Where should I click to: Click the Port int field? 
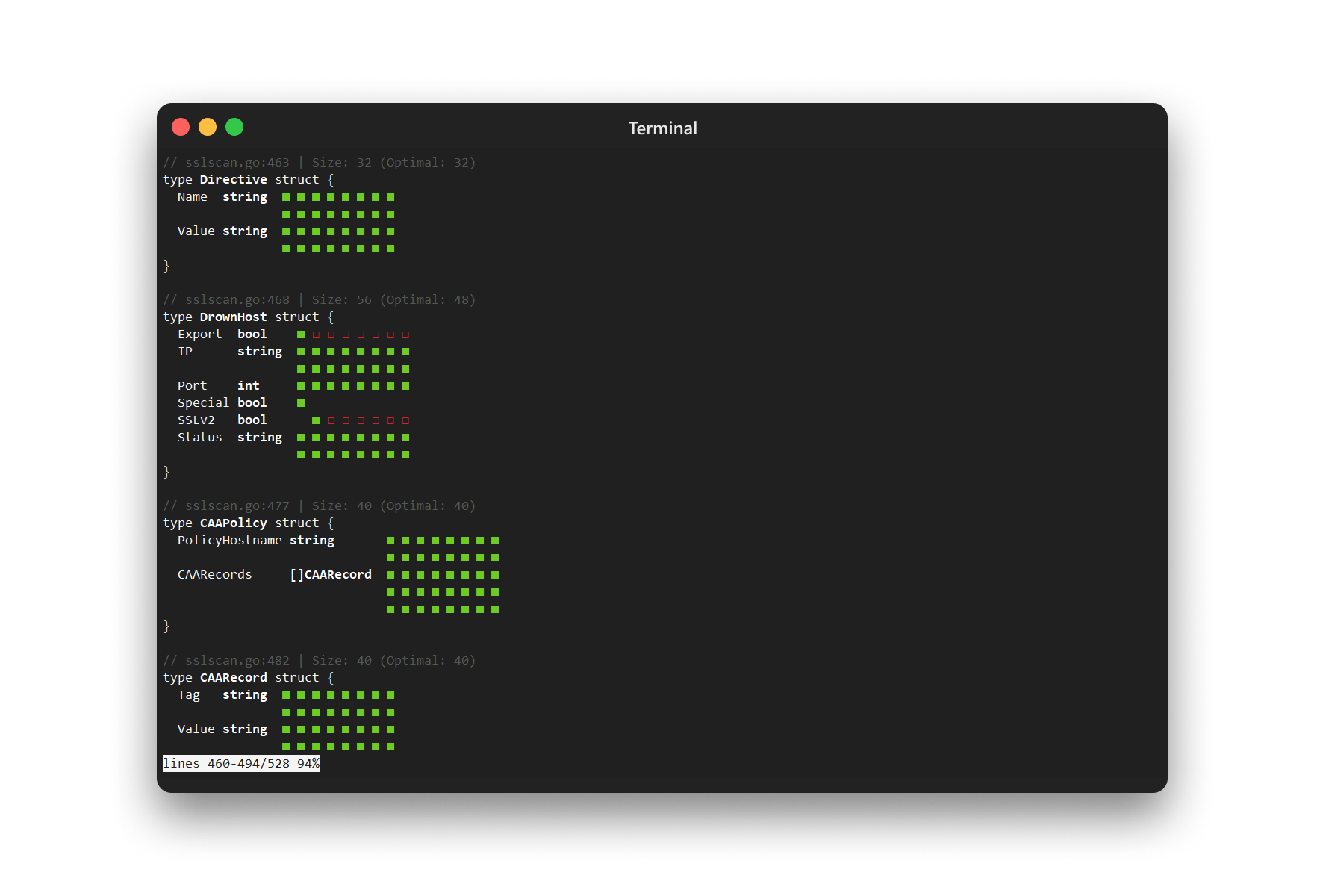(218, 385)
